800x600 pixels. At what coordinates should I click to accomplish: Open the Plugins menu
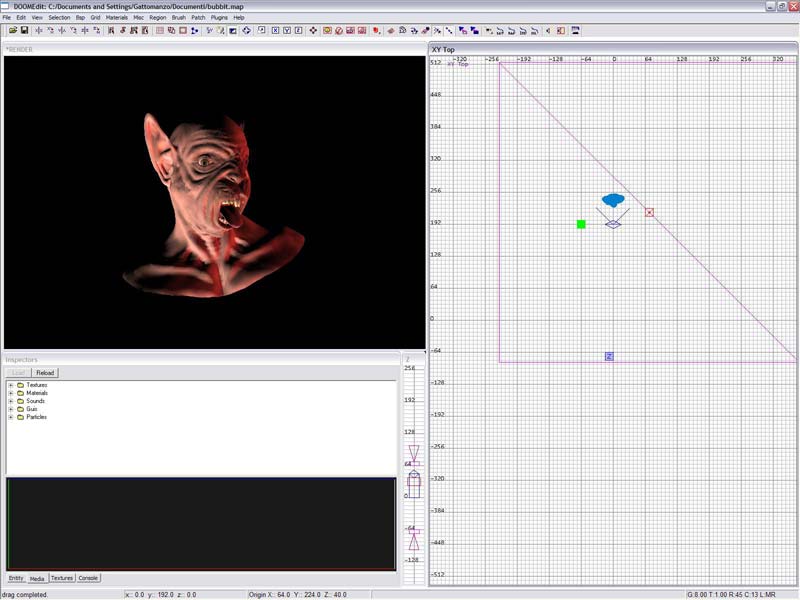219,17
